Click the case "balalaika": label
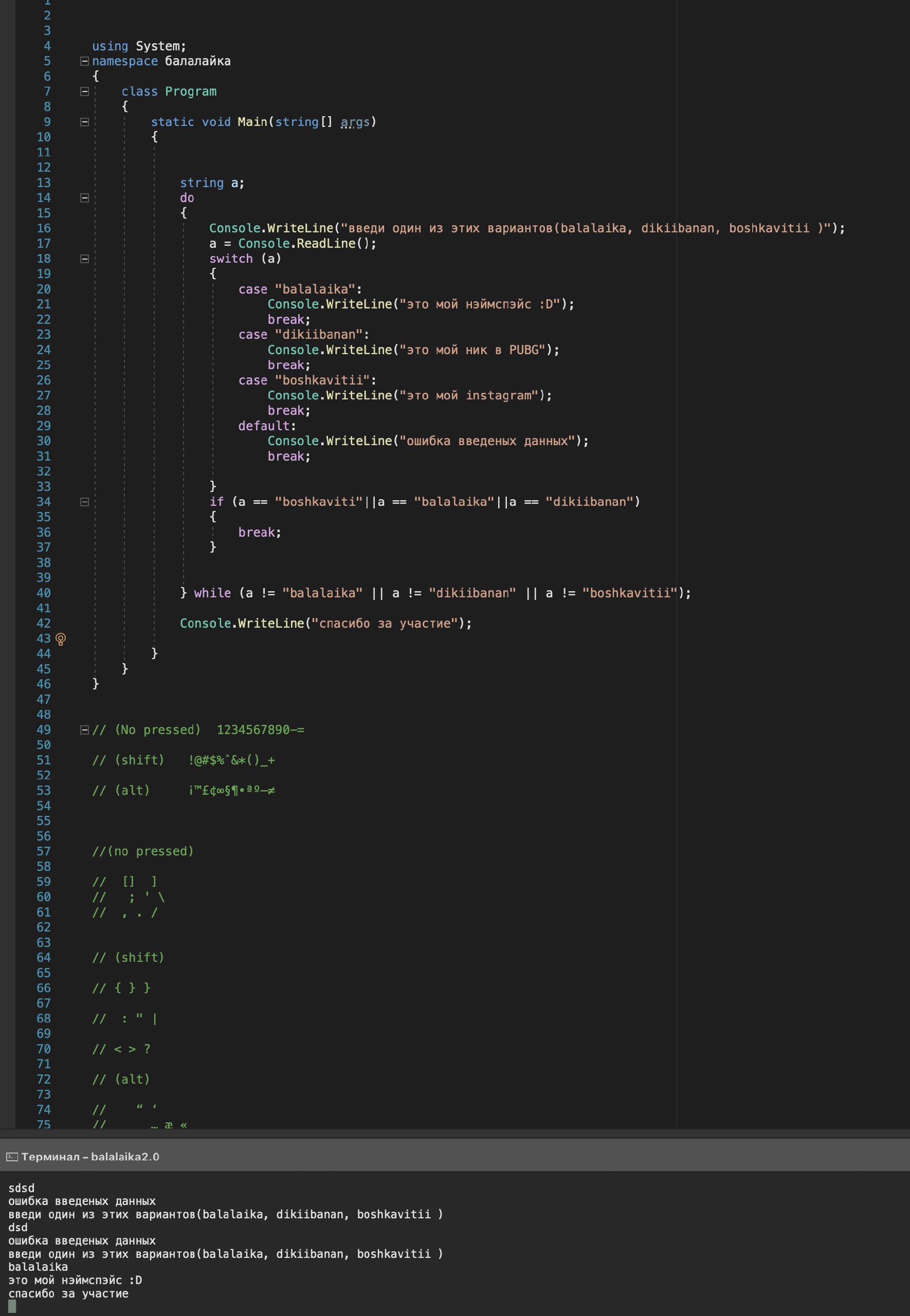This screenshot has width=910, height=1316. 300,289
